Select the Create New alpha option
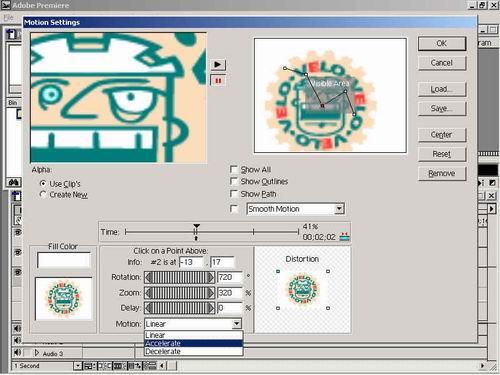 tap(43, 194)
